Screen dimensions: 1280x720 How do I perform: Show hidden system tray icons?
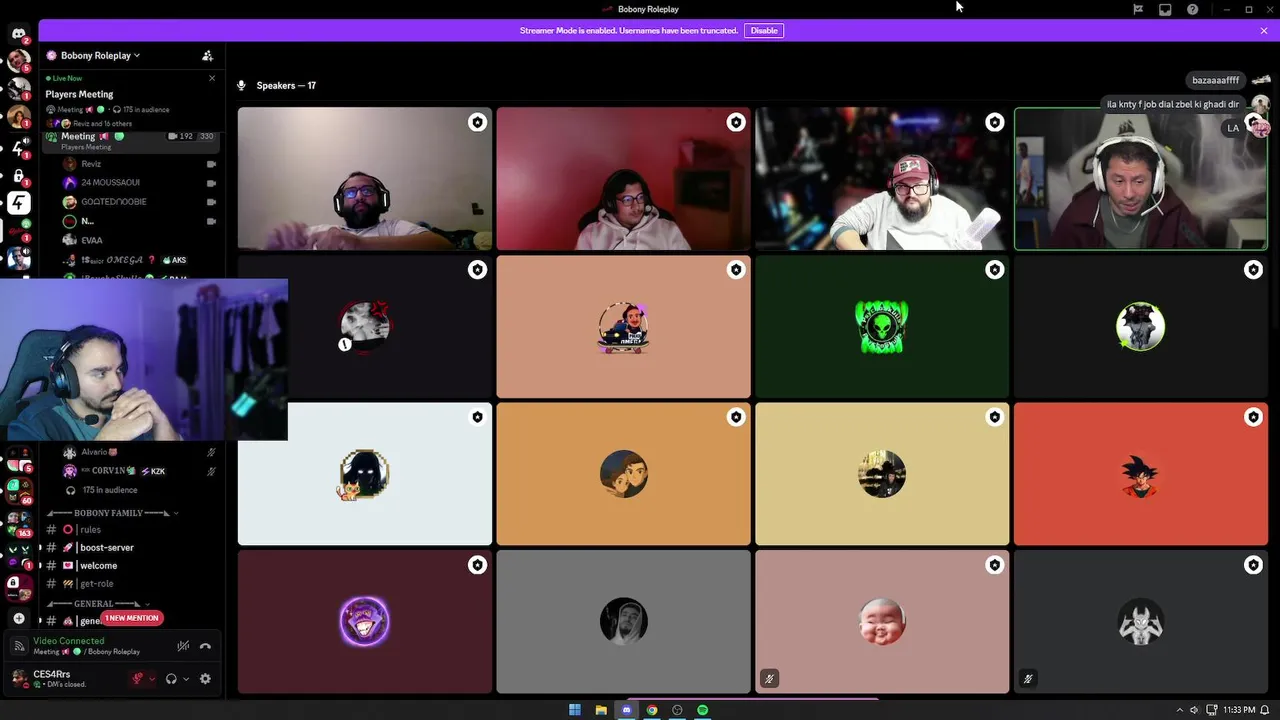tap(1179, 710)
